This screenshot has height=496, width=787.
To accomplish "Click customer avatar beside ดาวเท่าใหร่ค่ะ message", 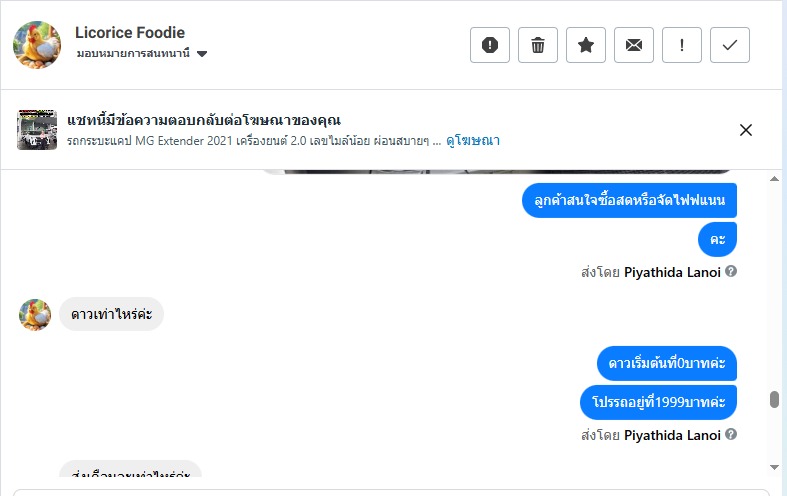I will [35, 314].
